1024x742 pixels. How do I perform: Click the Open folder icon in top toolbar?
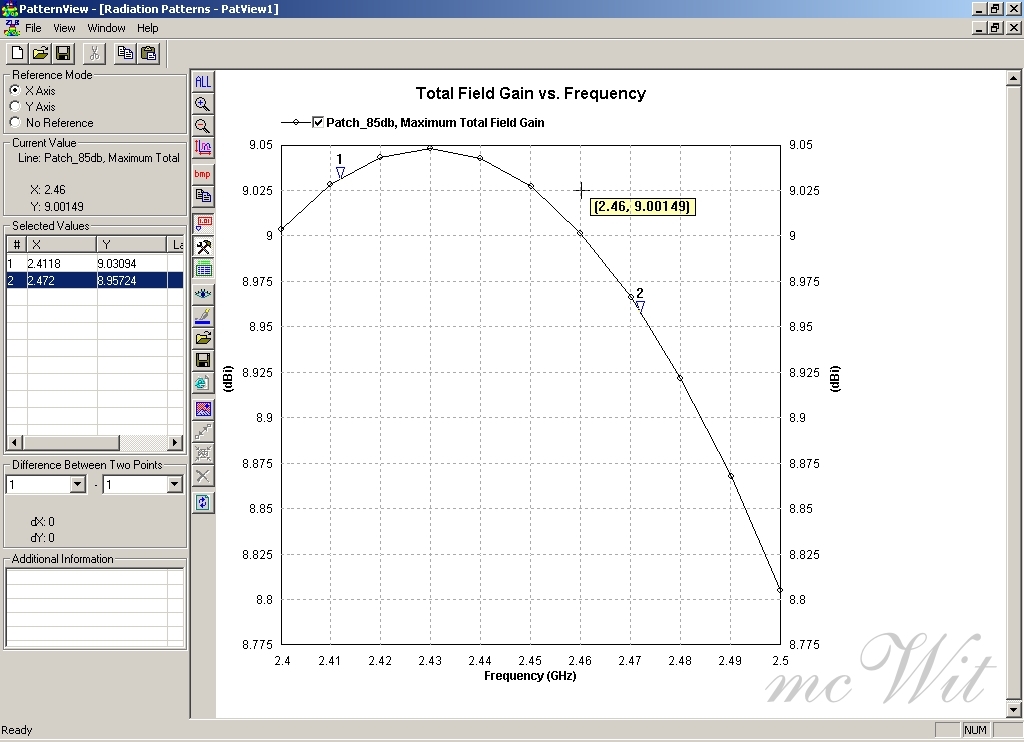point(40,53)
